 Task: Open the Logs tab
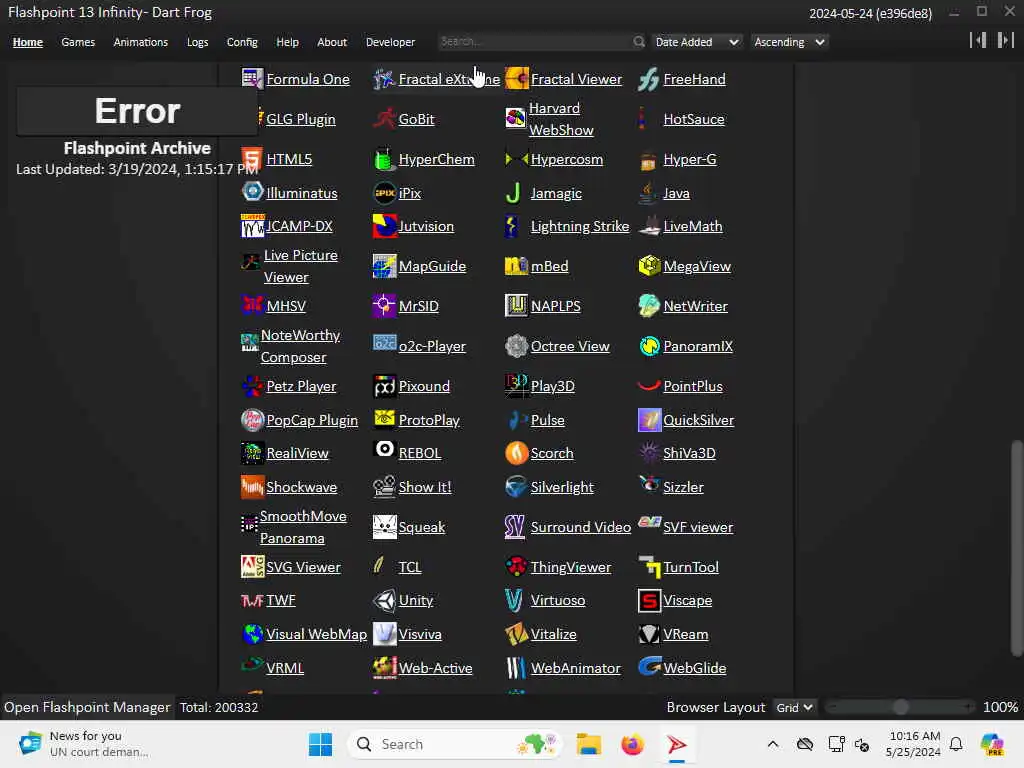(x=197, y=42)
